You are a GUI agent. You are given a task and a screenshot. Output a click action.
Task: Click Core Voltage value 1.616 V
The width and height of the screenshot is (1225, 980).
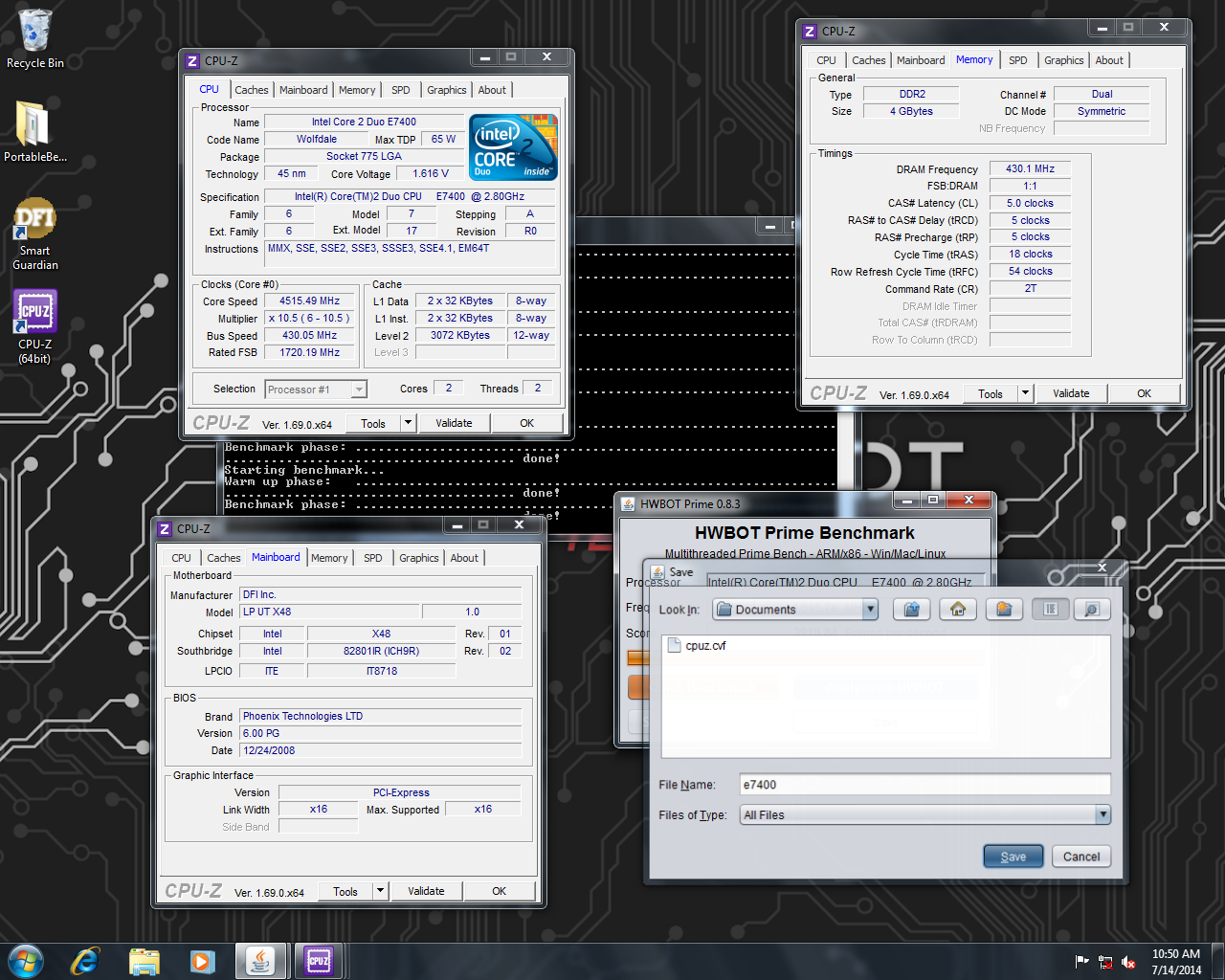click(x=431, y=174)
